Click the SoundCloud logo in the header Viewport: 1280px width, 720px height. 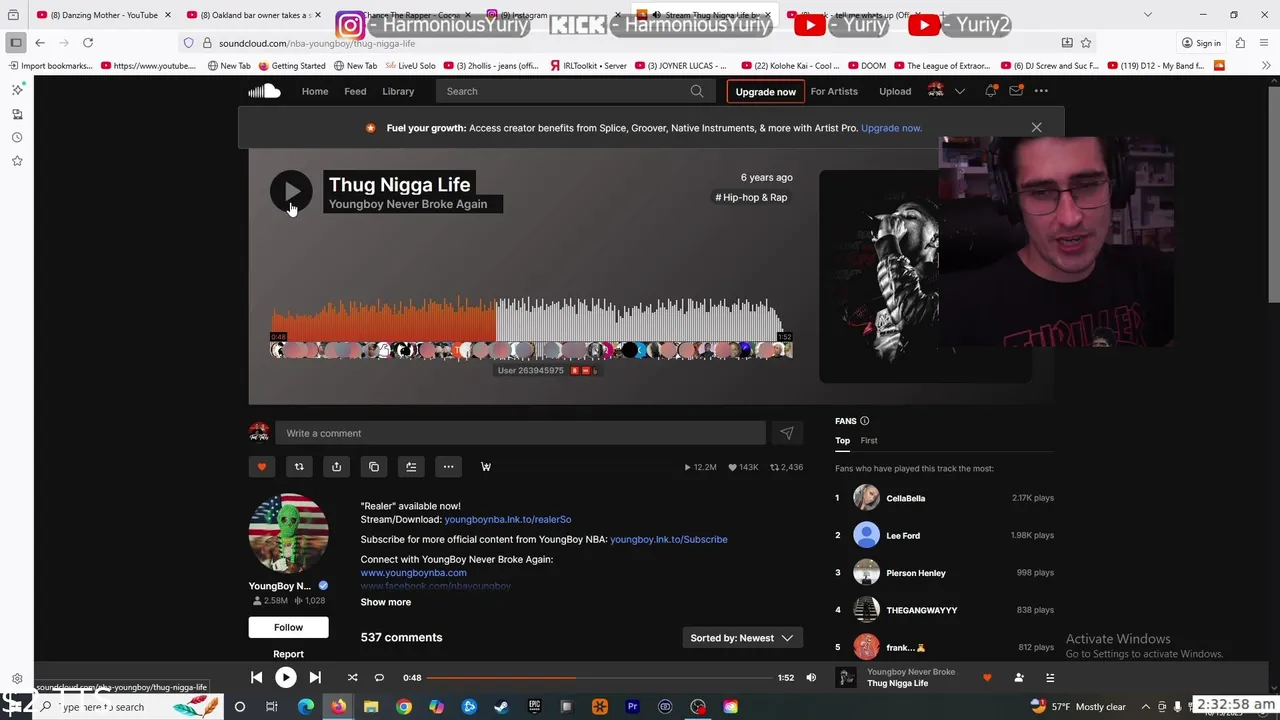coord(264,91)
